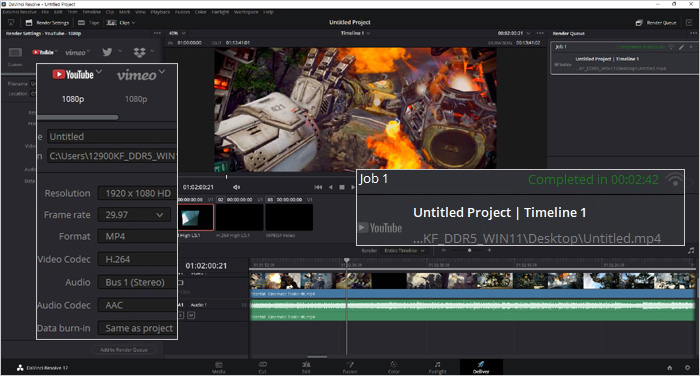Click the green audio clip on Audio 1
The height and width of the screenshot is (376, 700).
click(x=472, y=310)
